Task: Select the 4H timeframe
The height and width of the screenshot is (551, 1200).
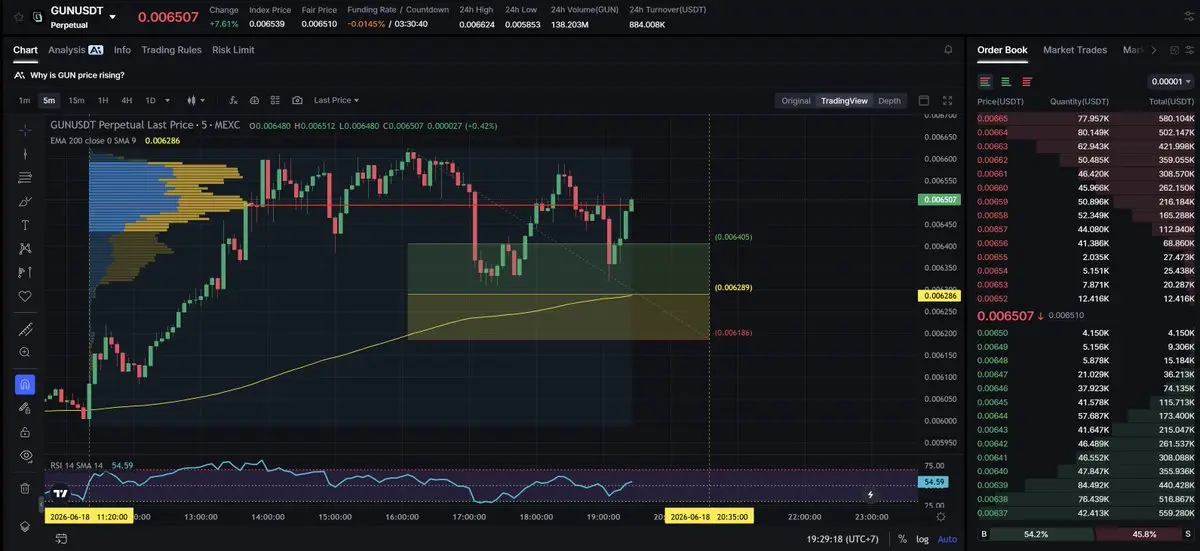Action: (127, 100)
